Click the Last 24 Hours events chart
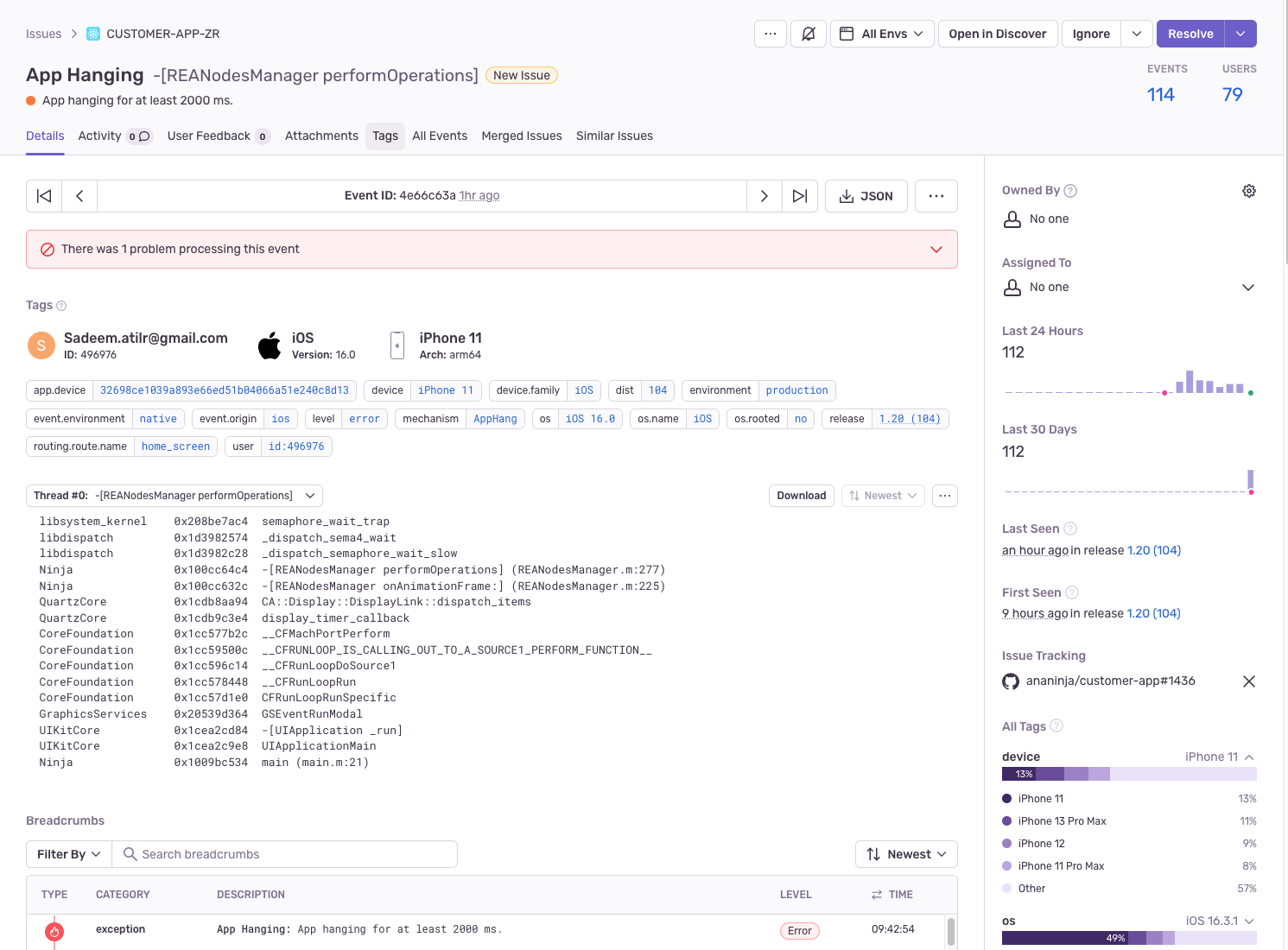 pos(1128,382)
